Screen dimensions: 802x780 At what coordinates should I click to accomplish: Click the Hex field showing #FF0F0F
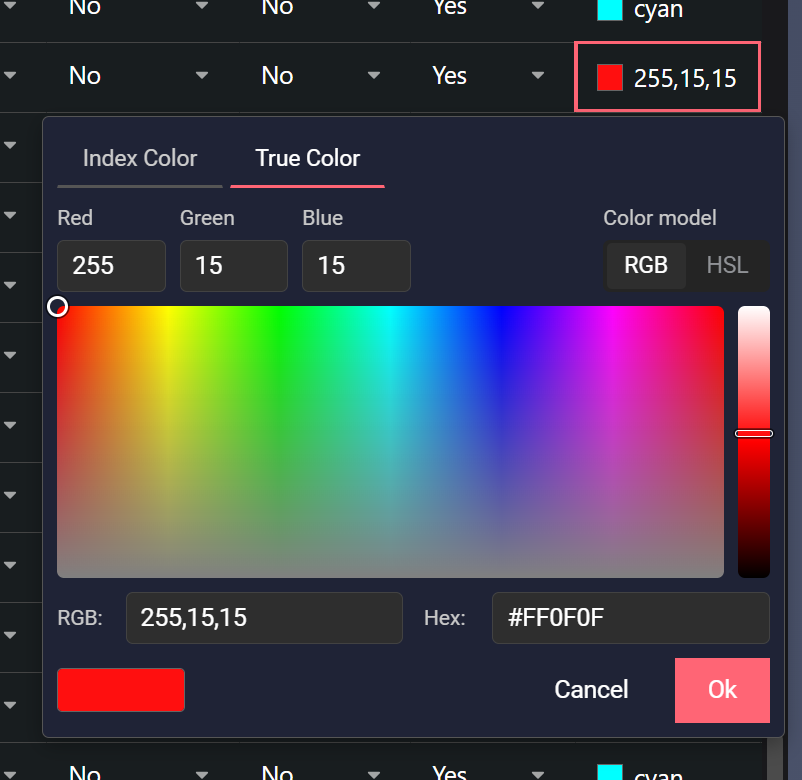click(x=631, y=618)
